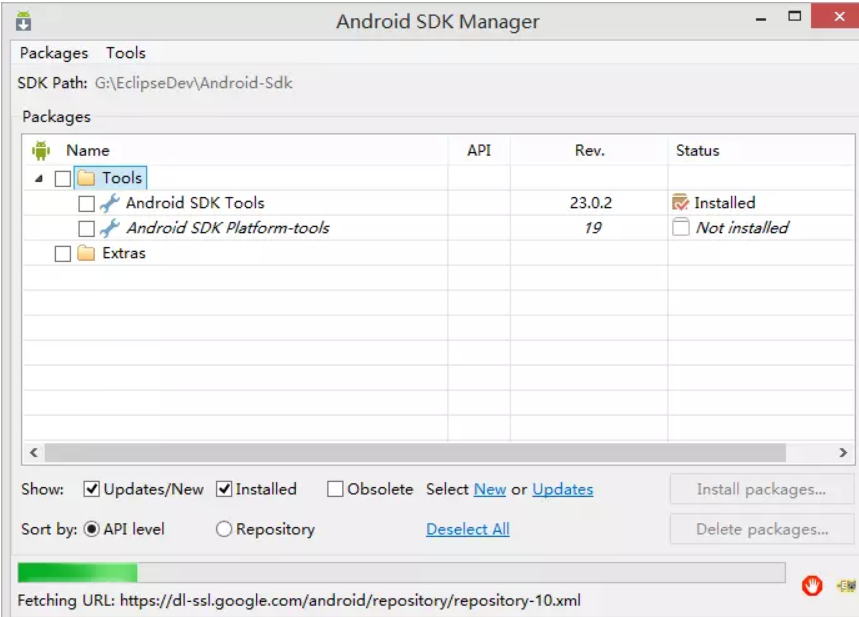Click the wrench icon for Android SDK Tools
This screenshot has height=617, width=859.
[110, 203]
